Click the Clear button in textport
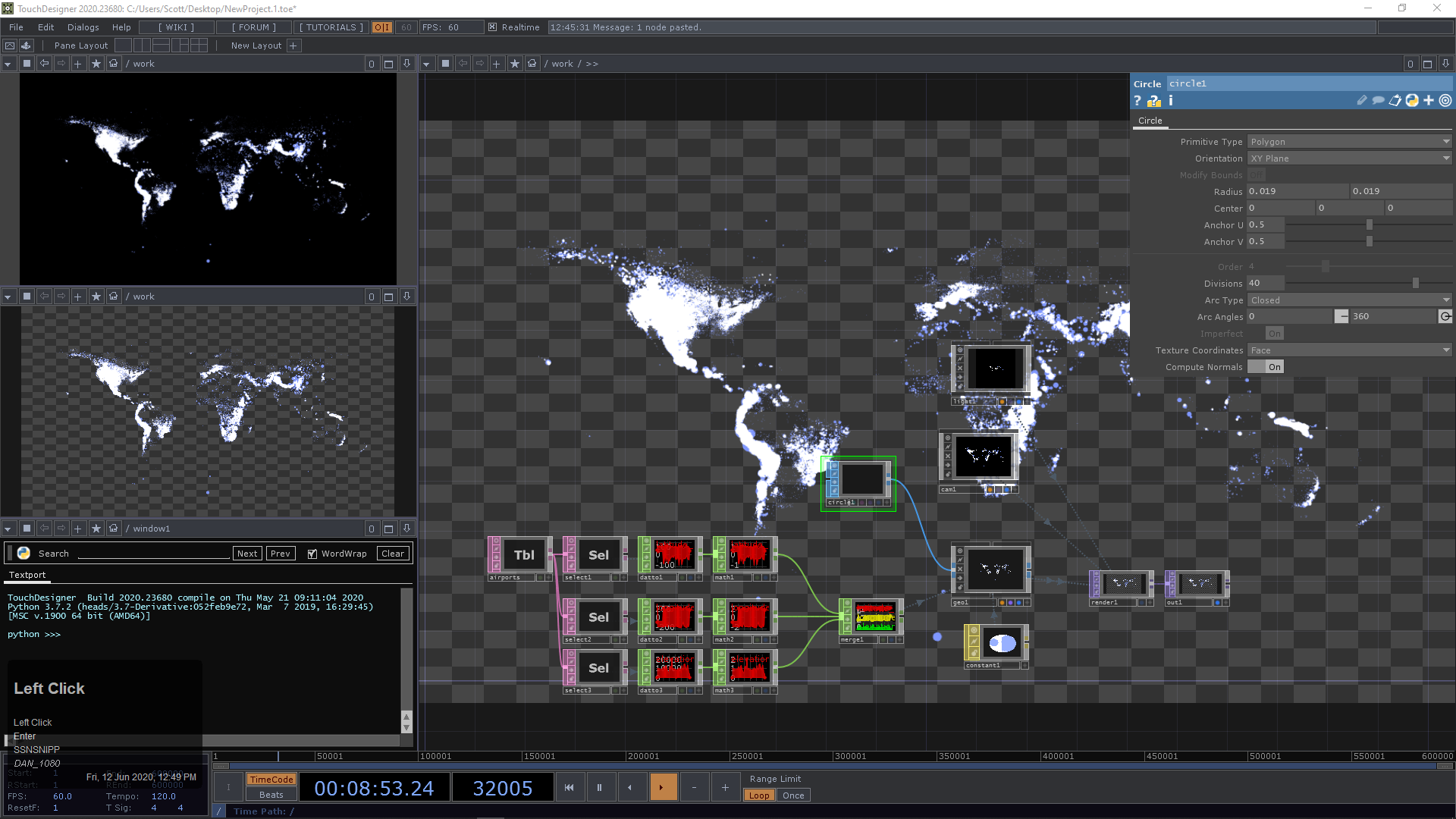This screenshot has height=819, width=1456. [x=392, y=554]
